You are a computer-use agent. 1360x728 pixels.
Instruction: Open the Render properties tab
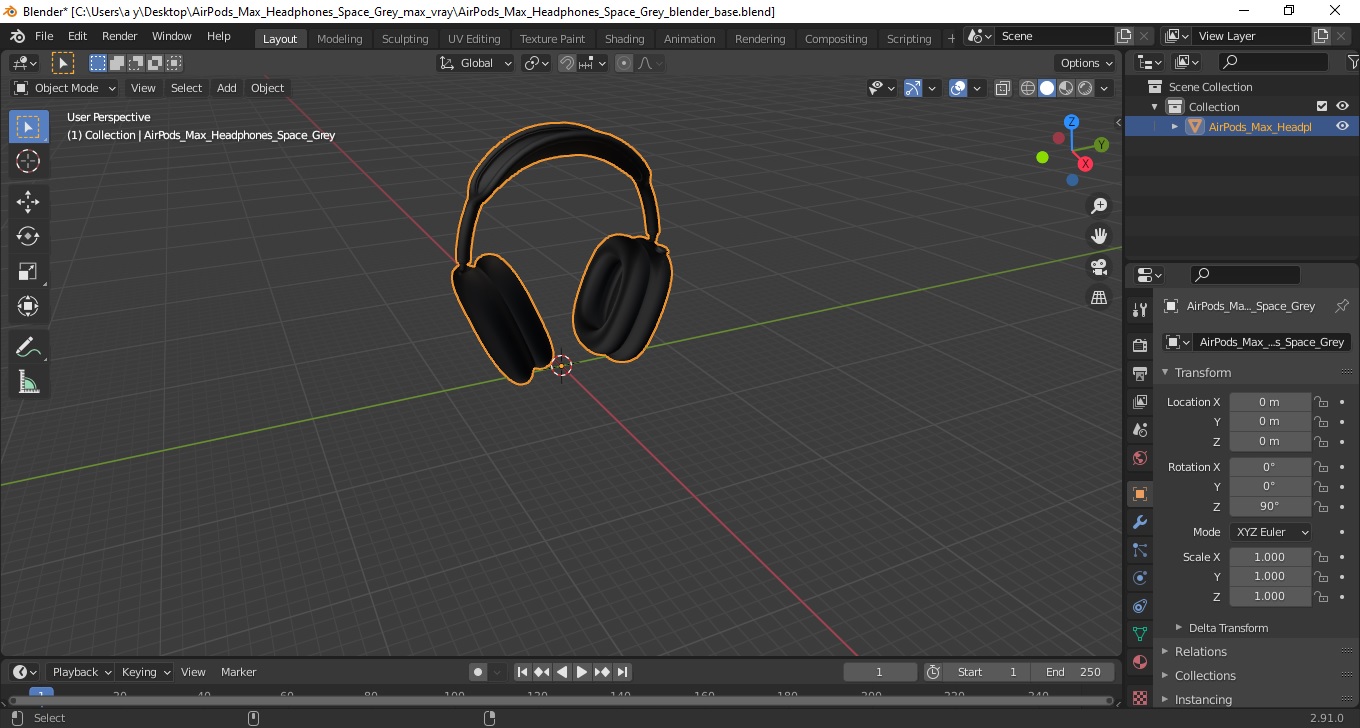point(1139,345)
